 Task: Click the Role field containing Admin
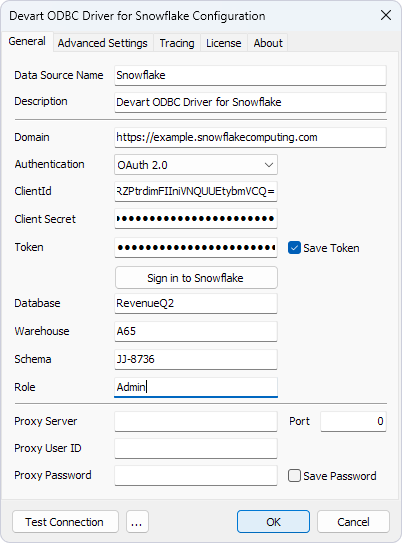[x=196, y=387]
